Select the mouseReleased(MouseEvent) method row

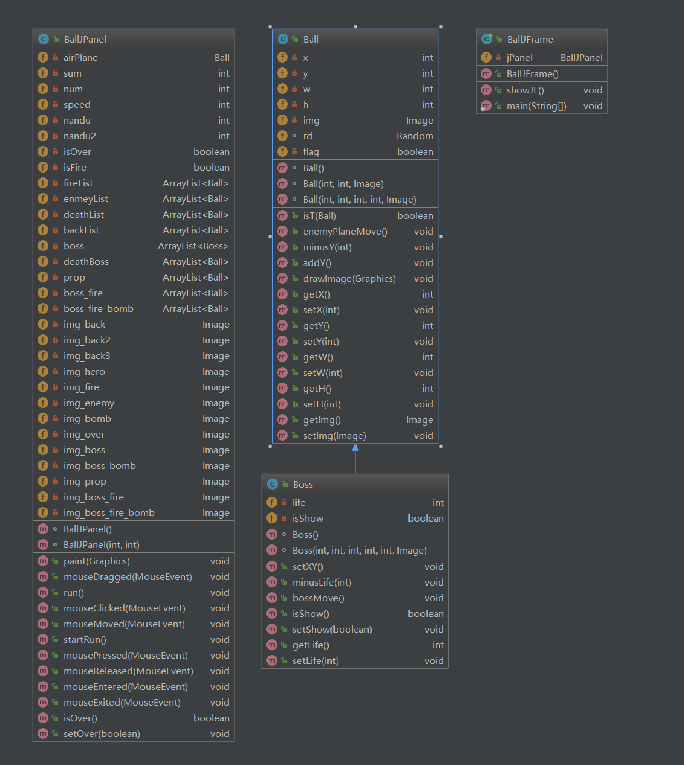[133, 671]
